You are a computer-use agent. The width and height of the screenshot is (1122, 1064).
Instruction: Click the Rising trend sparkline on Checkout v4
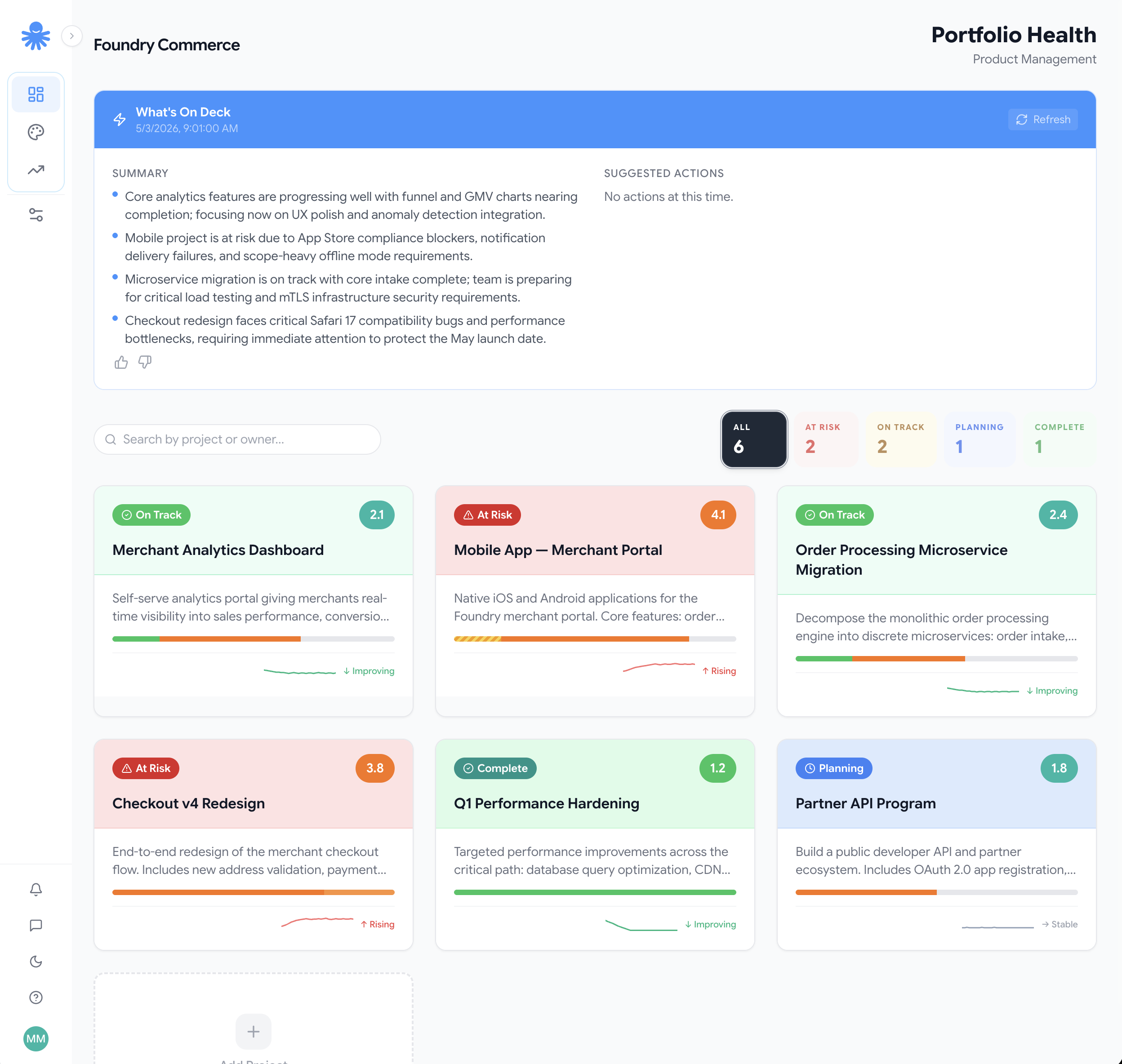317,922
